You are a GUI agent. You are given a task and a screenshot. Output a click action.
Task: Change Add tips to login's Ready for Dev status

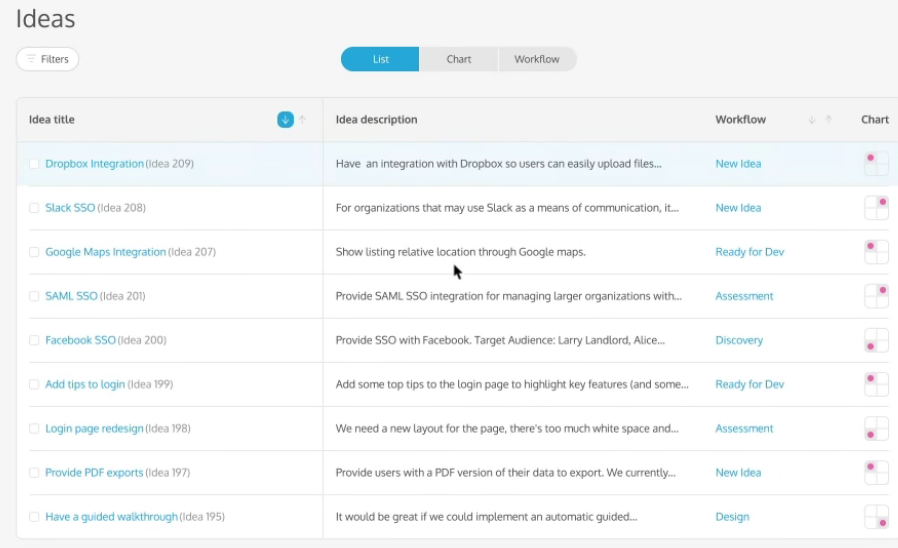(x=750, y=384)
